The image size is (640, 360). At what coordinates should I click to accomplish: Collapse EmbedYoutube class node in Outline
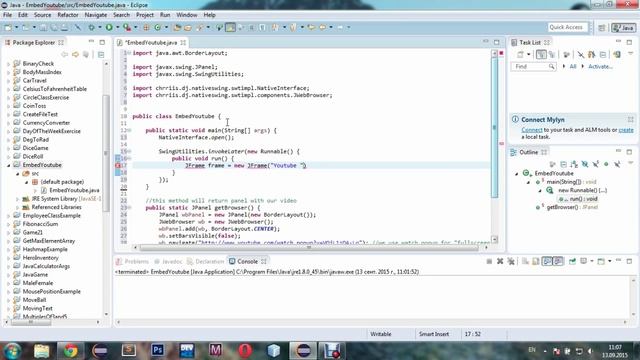pyautogui.click(x=517, y=173)
